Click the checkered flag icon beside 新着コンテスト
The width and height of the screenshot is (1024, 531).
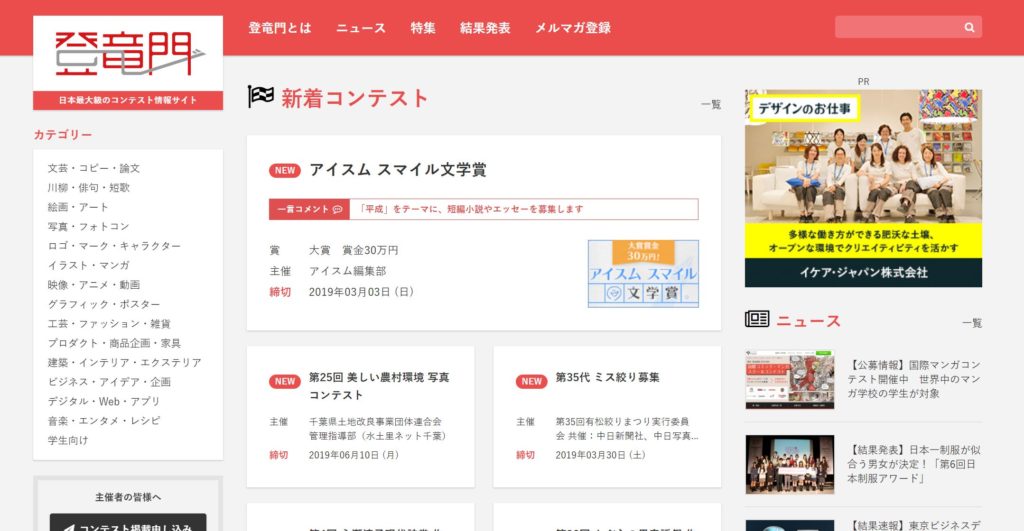pos(260,97)
